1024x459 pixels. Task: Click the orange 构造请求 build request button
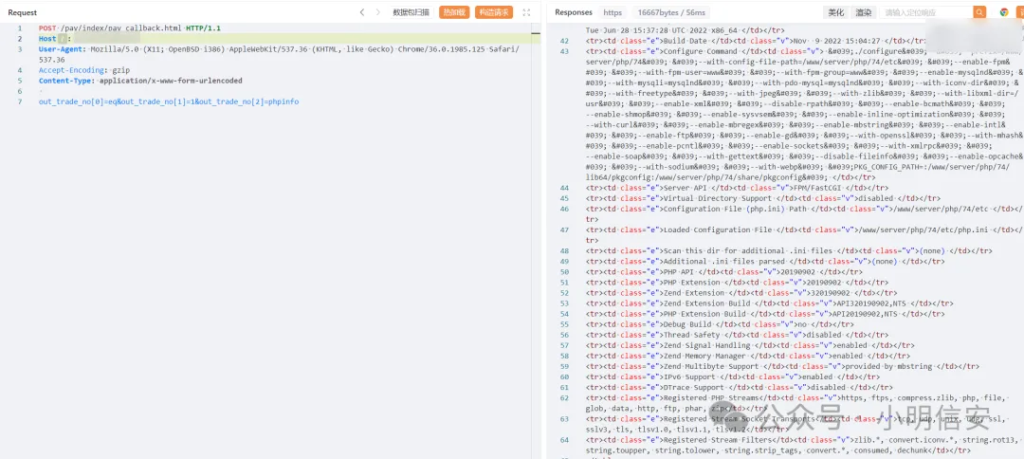(494, 12)
